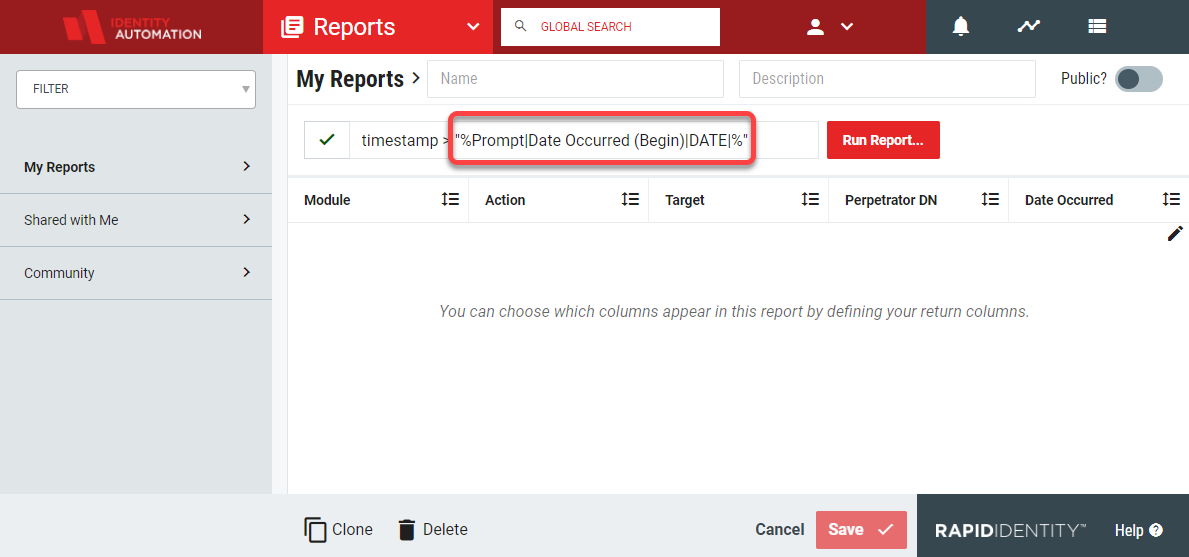Image resolution: width=1189 pixels, height=557 pixels.
Task: Click the Run Report button
Action: click(x=883, y=140)
